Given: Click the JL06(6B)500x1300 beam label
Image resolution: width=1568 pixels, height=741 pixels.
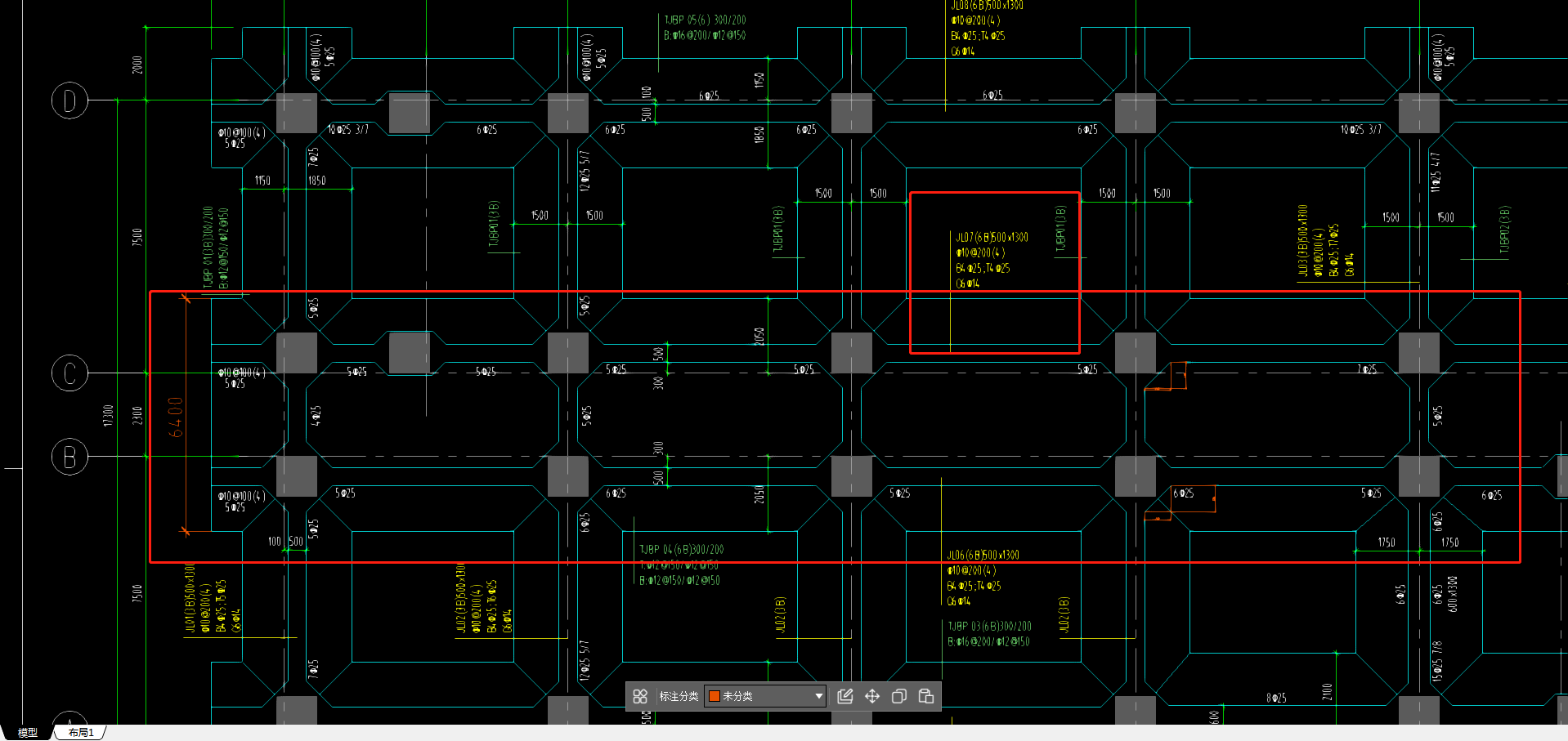Looking at the screenshot, I should 983,555.
